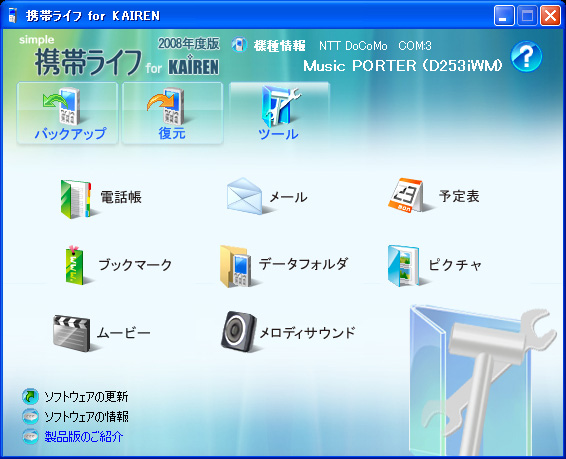Click the COM:3 port text
Image resolution: width=566 pixels, height=459 pixels.
415,46
